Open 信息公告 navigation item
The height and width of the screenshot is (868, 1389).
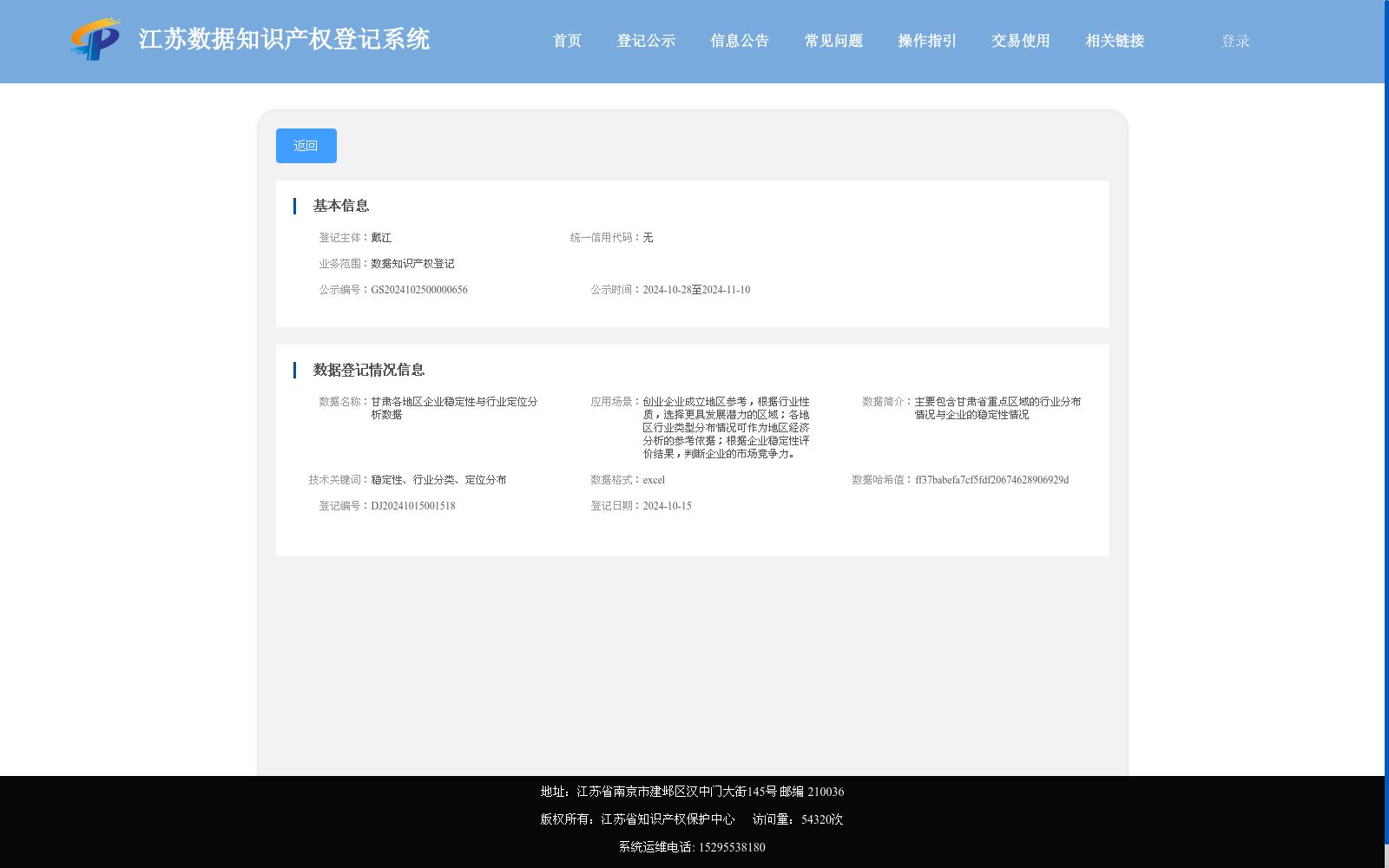[x=740, y=41]
